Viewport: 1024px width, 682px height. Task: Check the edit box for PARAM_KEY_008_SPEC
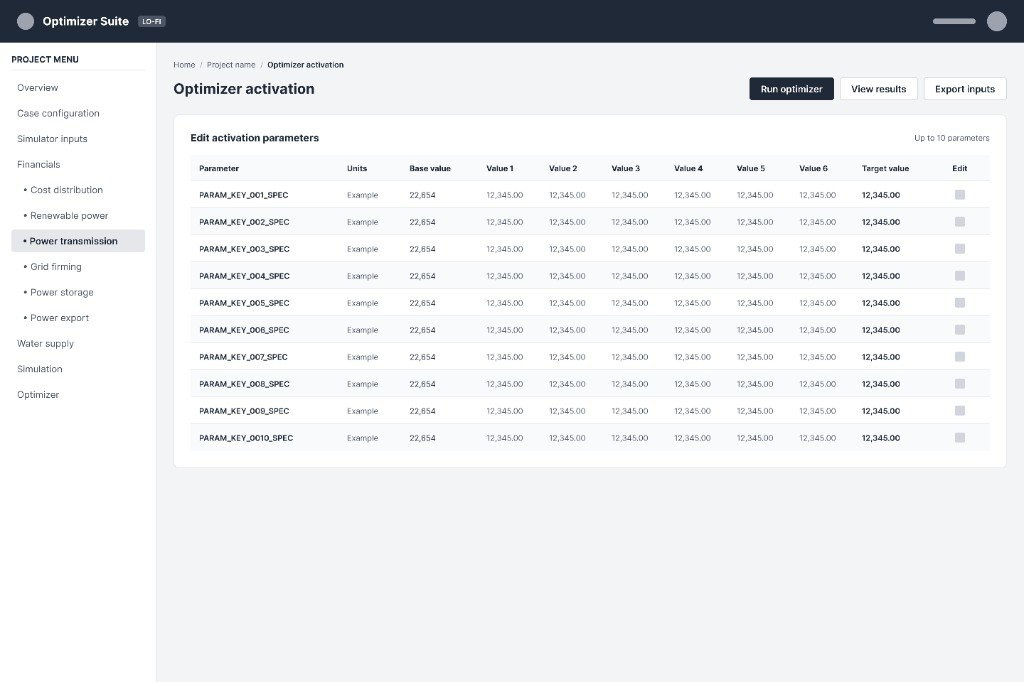959,383
